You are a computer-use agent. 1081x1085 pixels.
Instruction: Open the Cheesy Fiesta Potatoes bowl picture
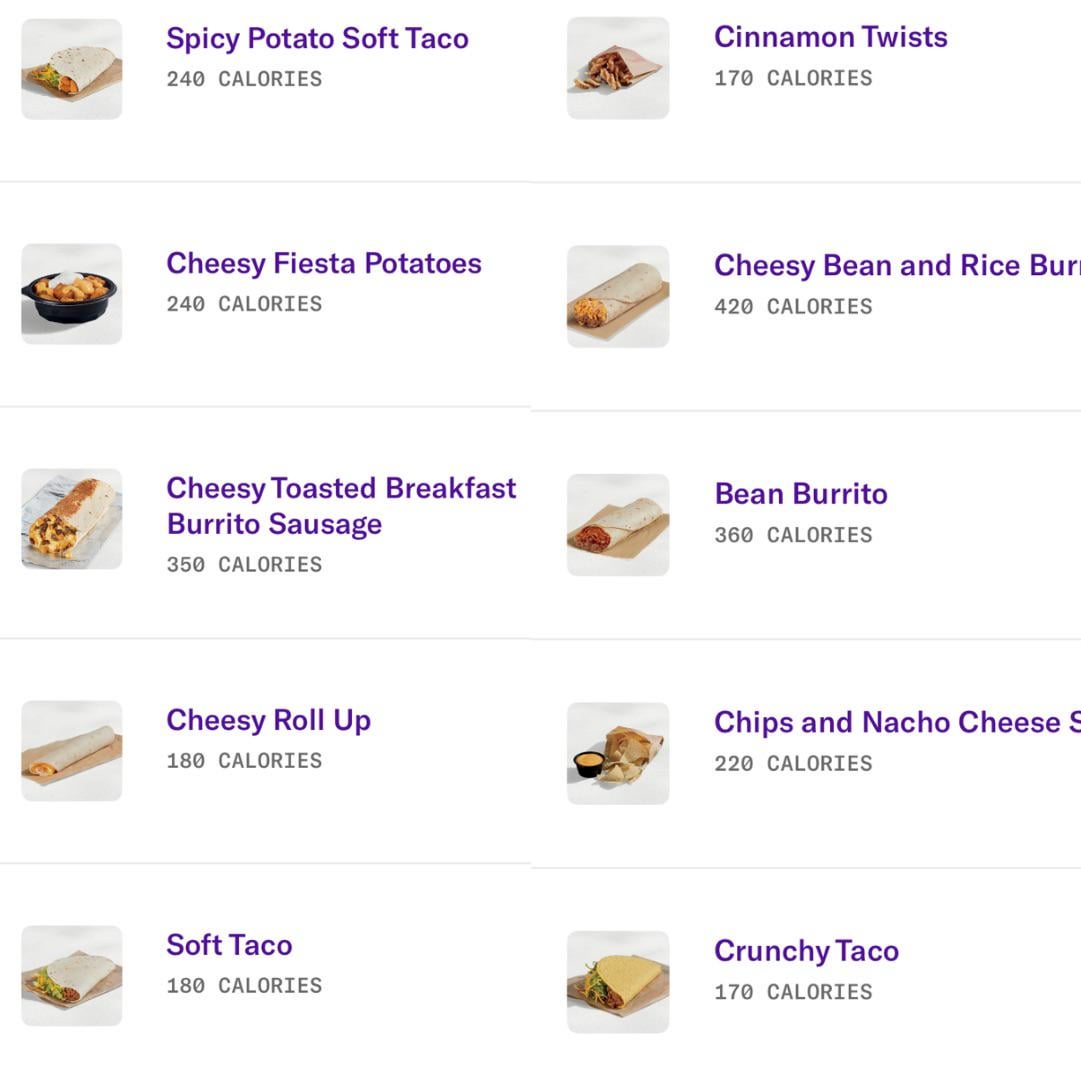pos(72,294)
